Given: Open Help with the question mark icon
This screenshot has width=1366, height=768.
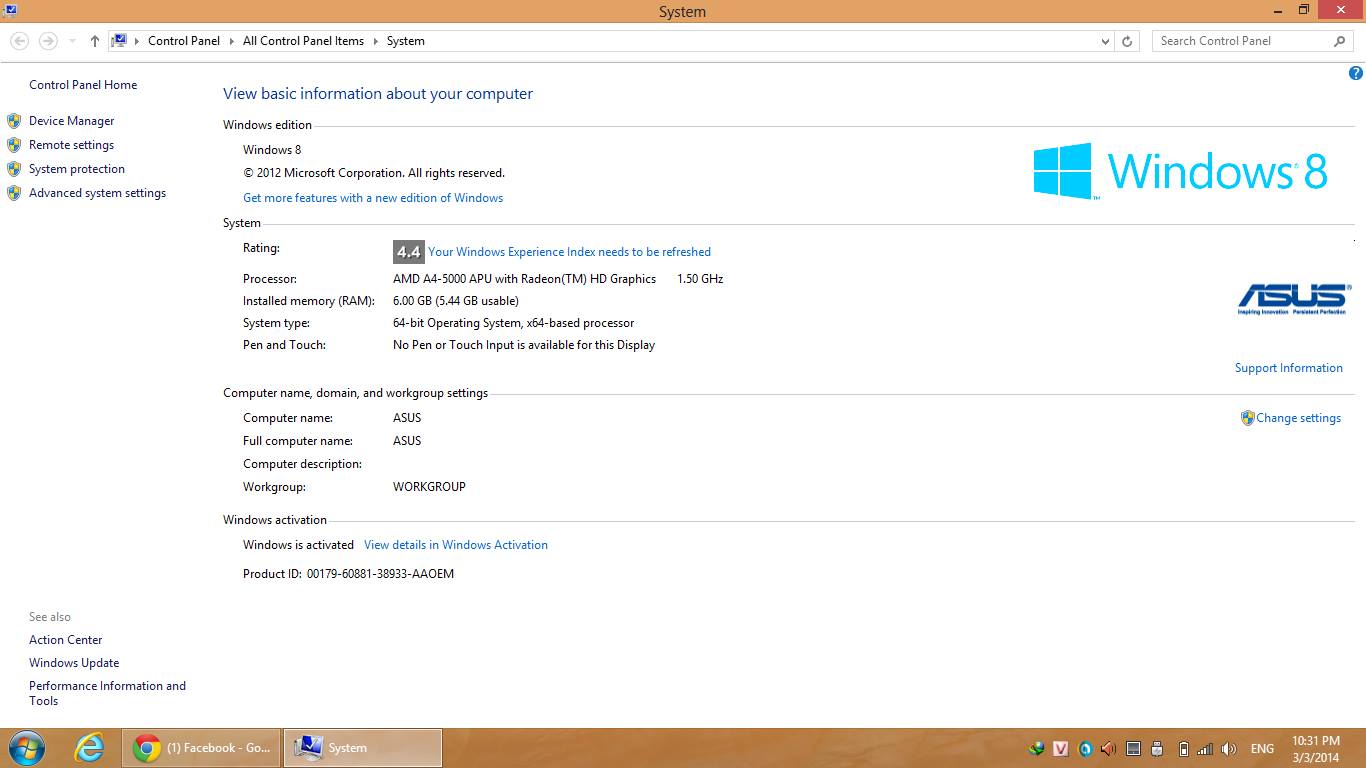Looking at the screenshot, I should point(1356,73).
